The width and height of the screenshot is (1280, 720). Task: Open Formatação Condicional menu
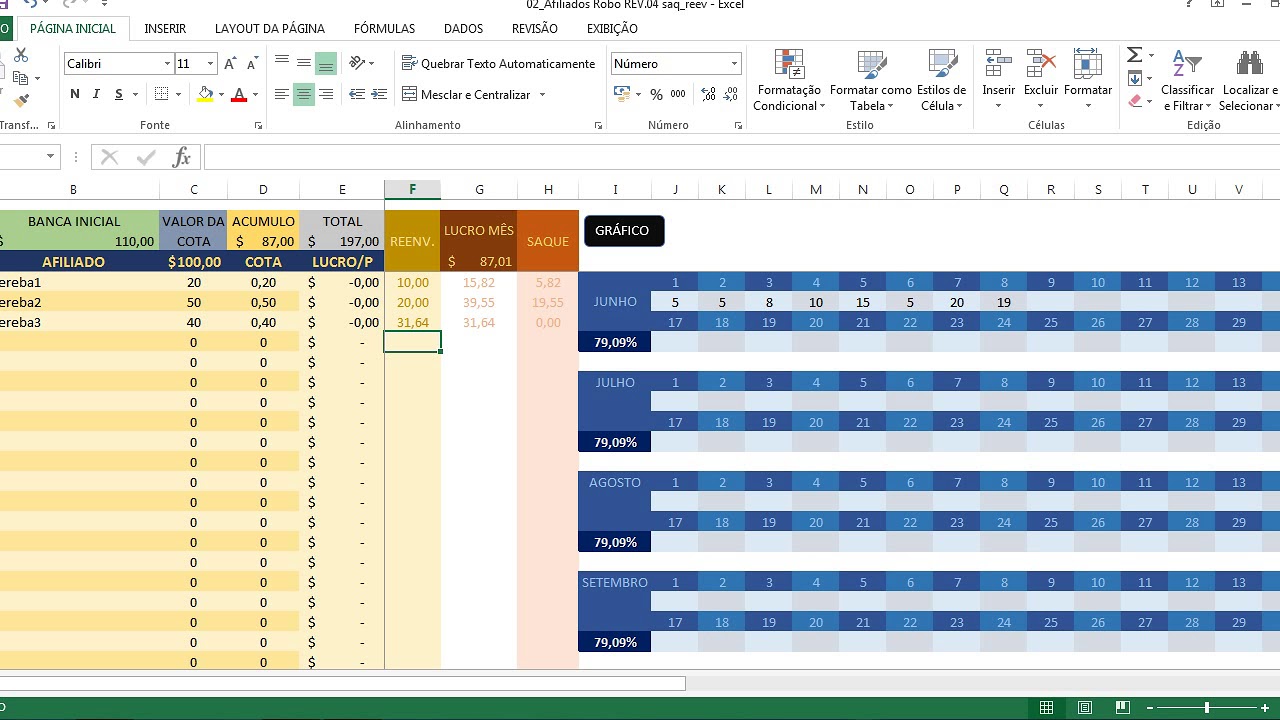tap(789, 80)
